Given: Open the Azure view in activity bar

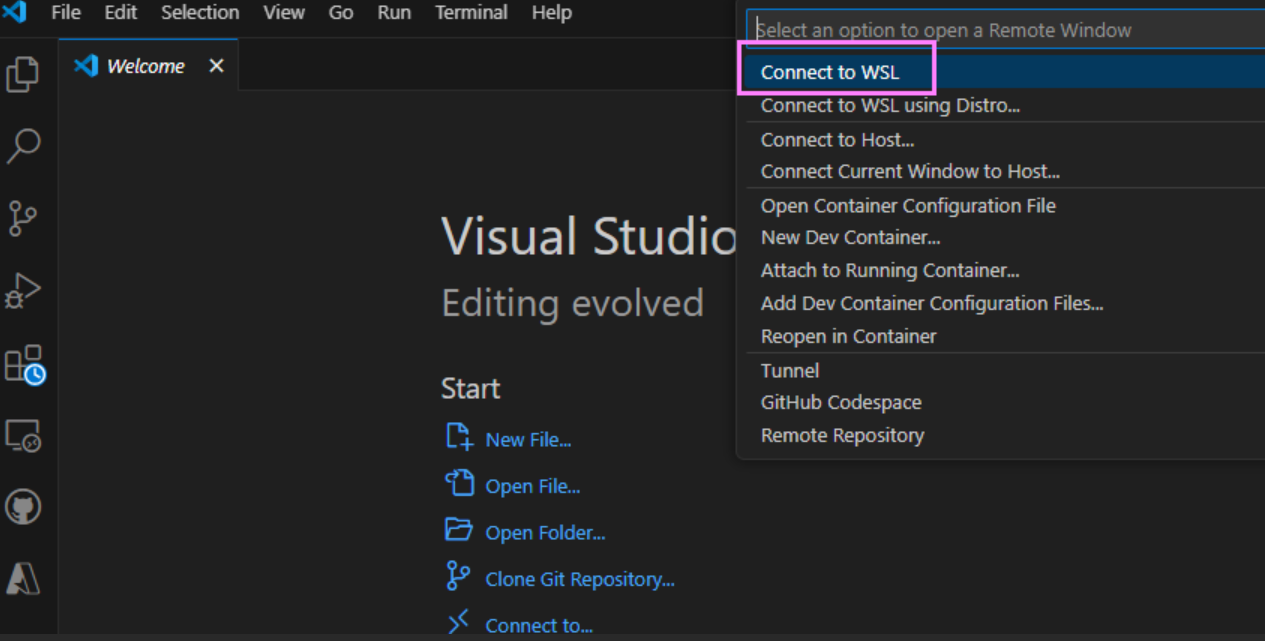Looking at the screenshot, I should coord(23,578).
